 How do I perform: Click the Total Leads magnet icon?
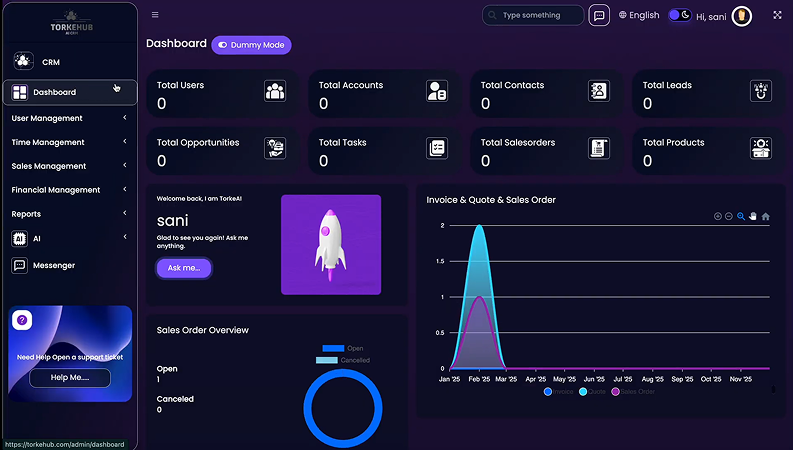coord(761,91)
